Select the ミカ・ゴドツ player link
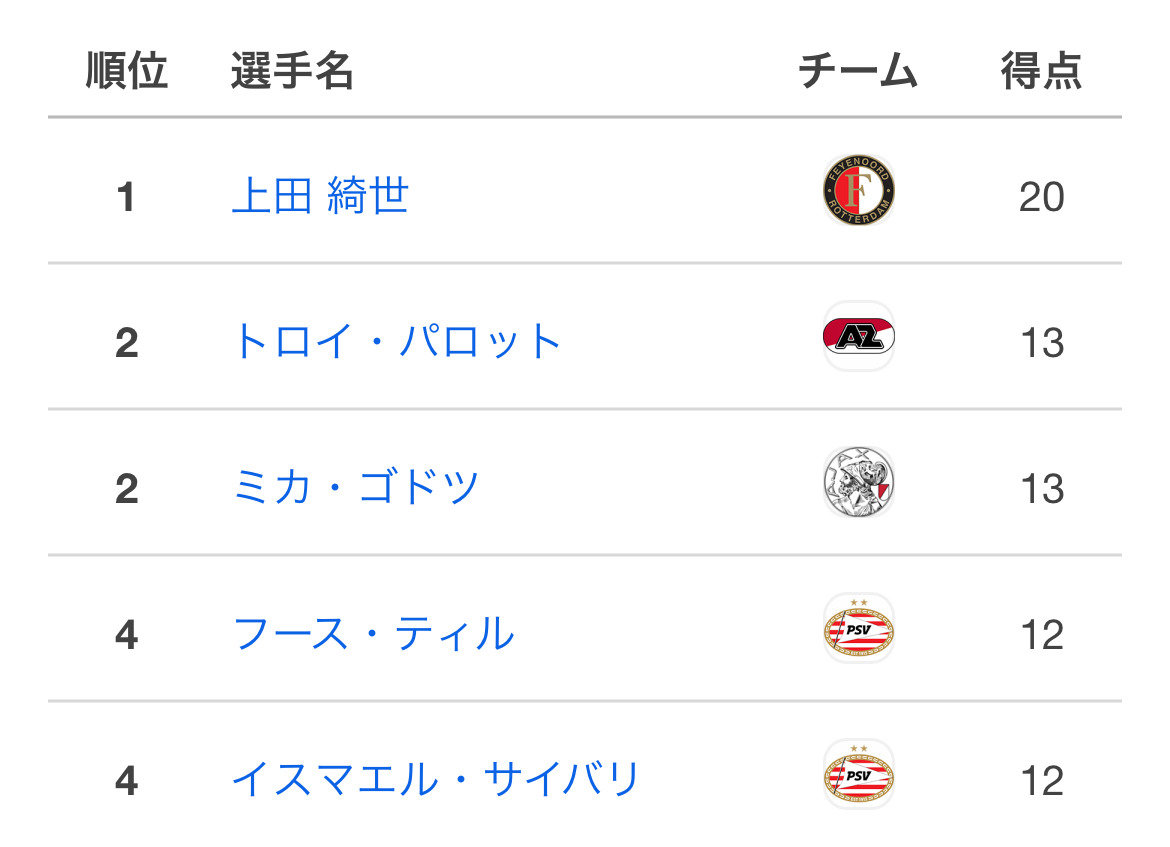 356,487
